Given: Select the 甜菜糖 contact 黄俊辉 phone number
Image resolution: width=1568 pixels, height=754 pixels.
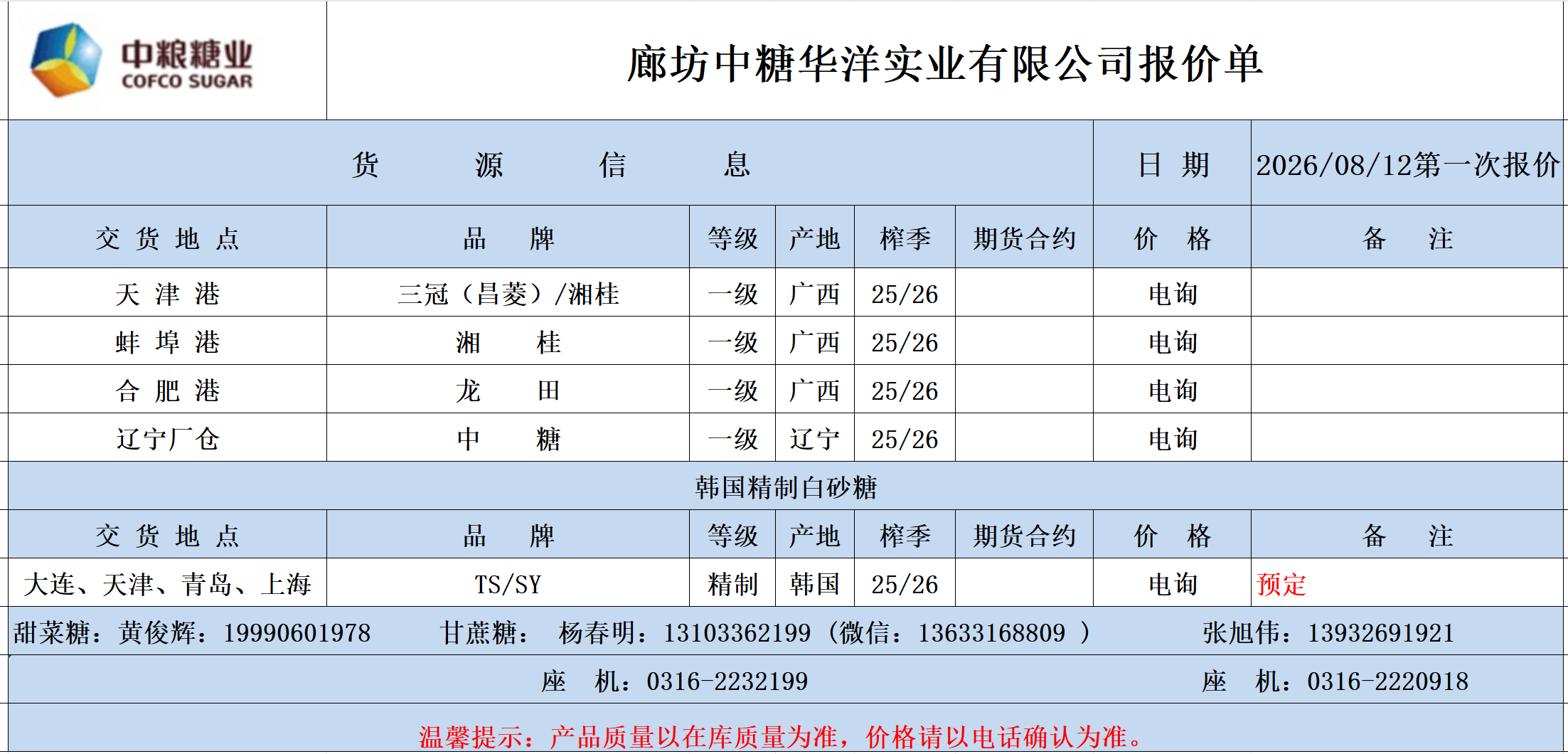Looking at the screenshot, I should point(297,633).
